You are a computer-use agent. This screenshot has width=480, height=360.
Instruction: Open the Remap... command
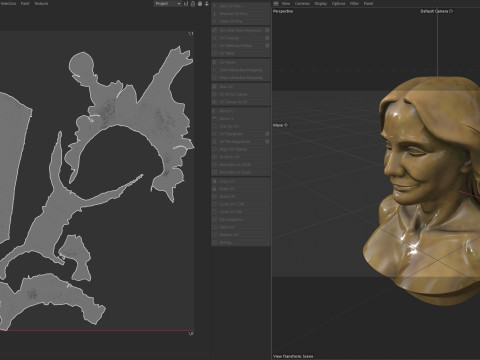click(x=241, y=242)
